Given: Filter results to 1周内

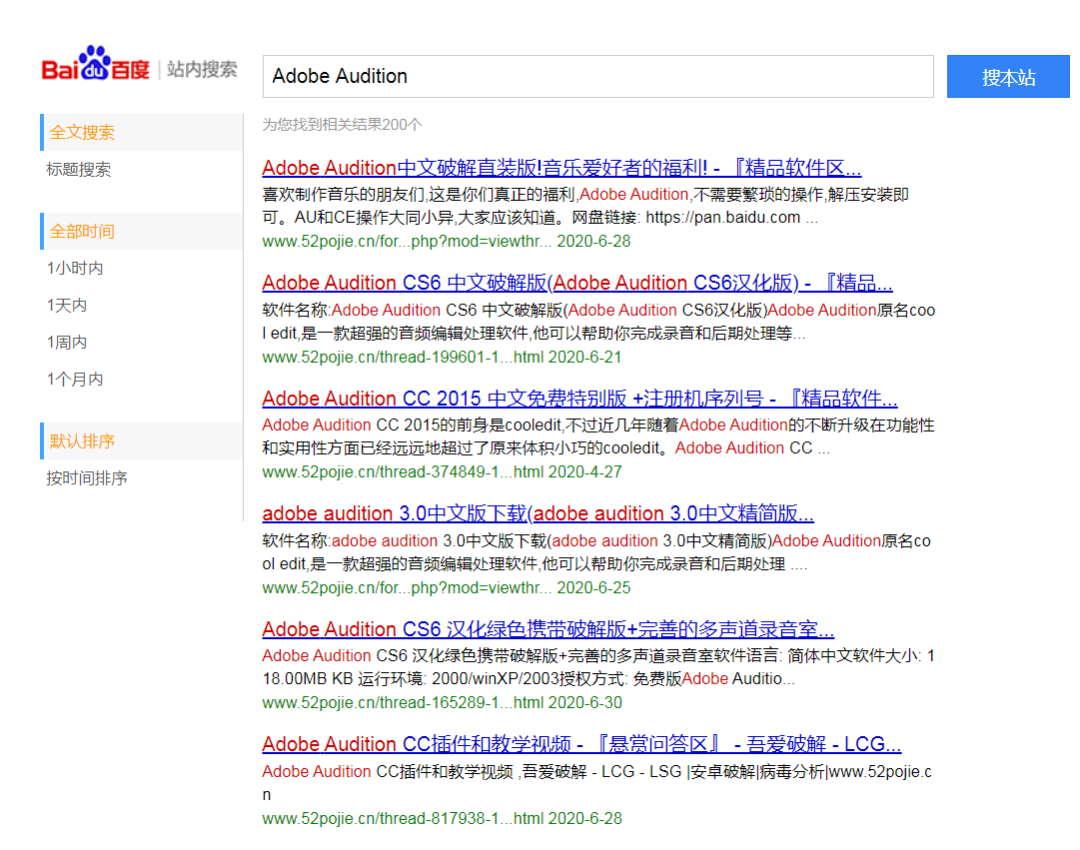Looking at the screenshot, I should click(x=67, y=342).
